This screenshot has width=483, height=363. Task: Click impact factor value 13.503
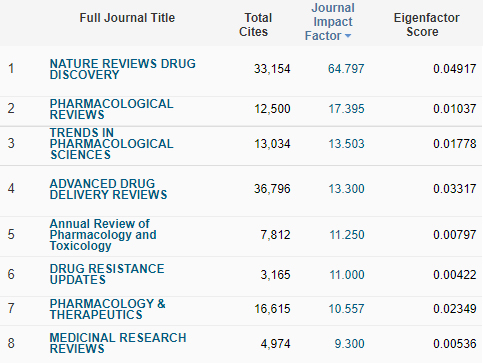point(346,144)
